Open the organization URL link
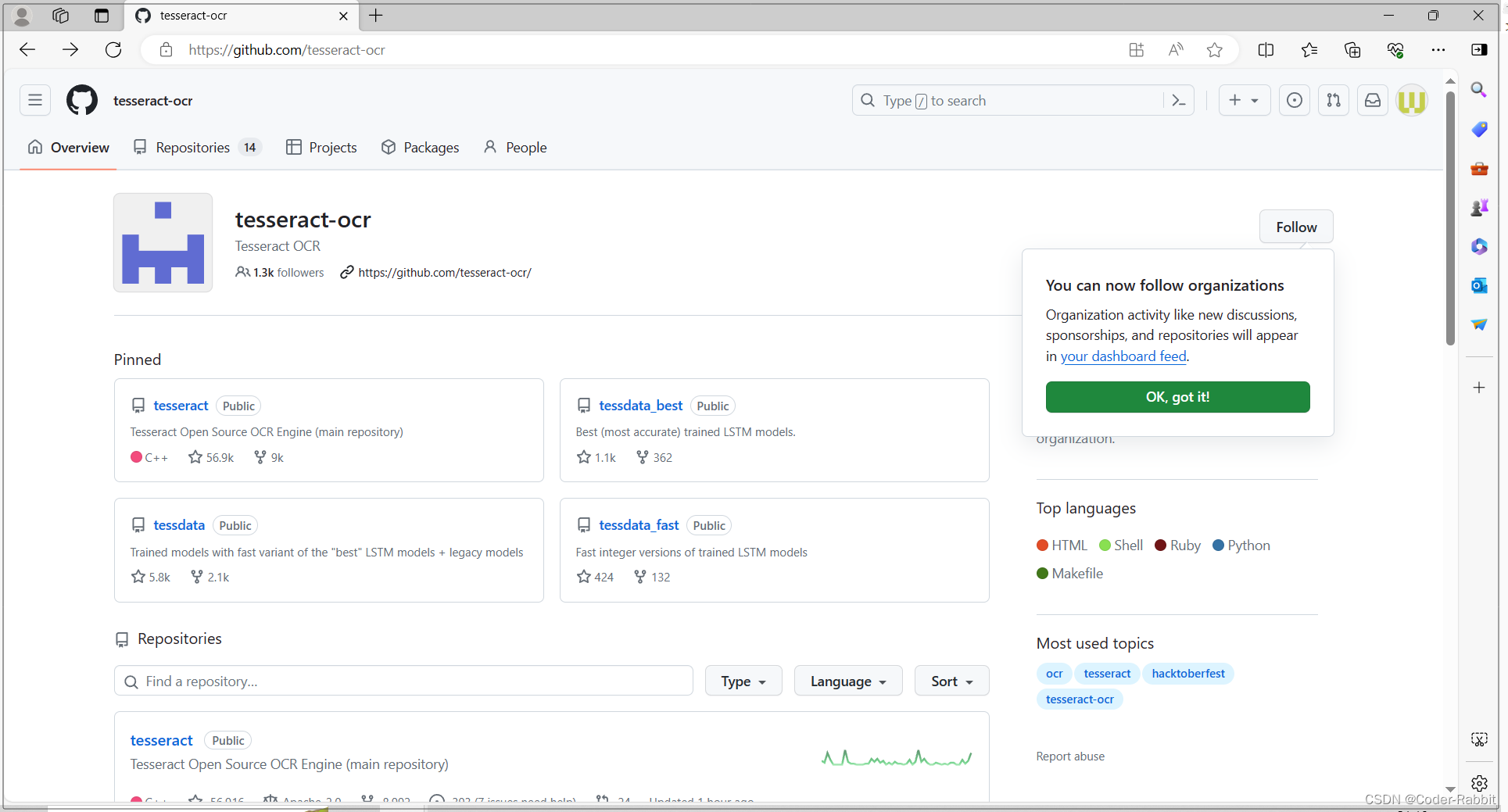 pos(445,273)
